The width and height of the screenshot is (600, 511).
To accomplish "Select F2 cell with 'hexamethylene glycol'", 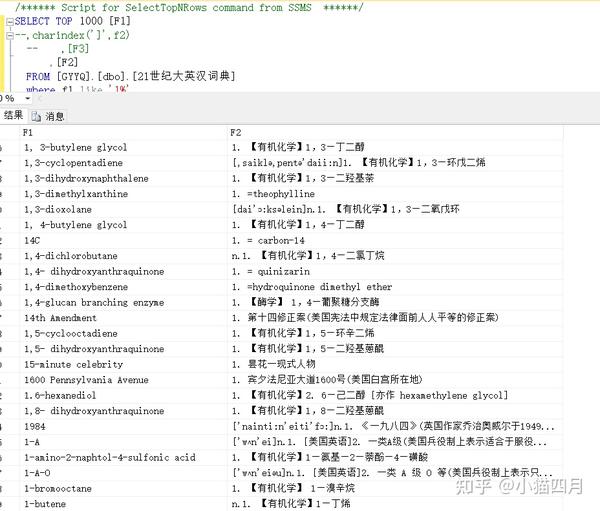I will click(x=395, y=395).
